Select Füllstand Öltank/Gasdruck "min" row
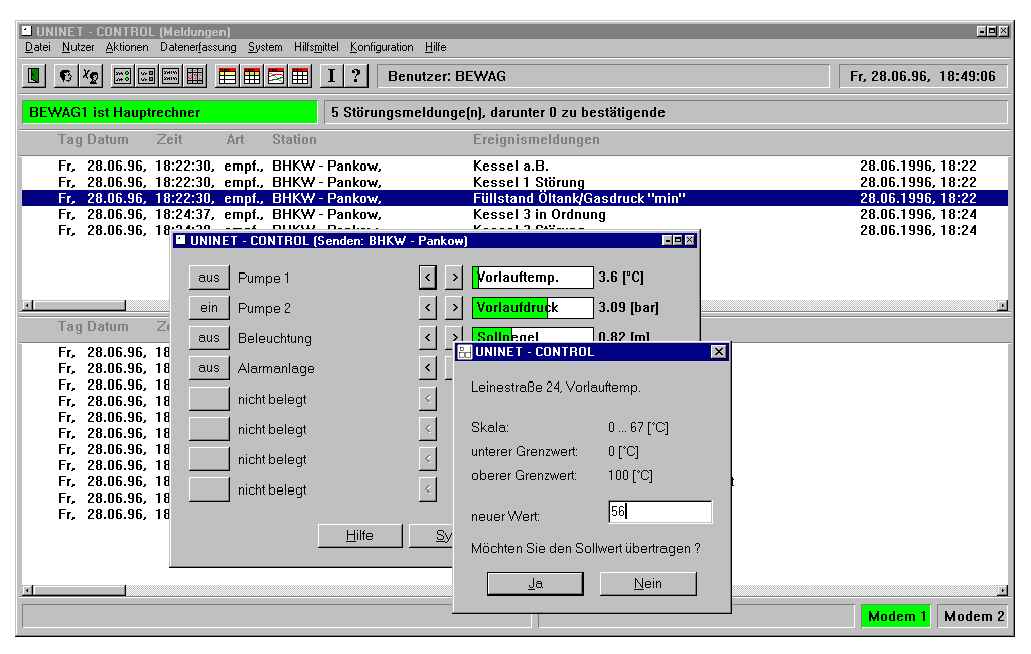Screen dimensions: 1031x654 515,198
